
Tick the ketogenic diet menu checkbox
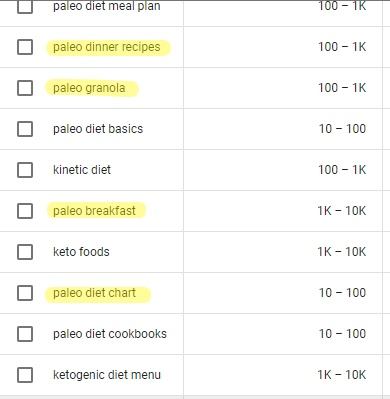25,375
